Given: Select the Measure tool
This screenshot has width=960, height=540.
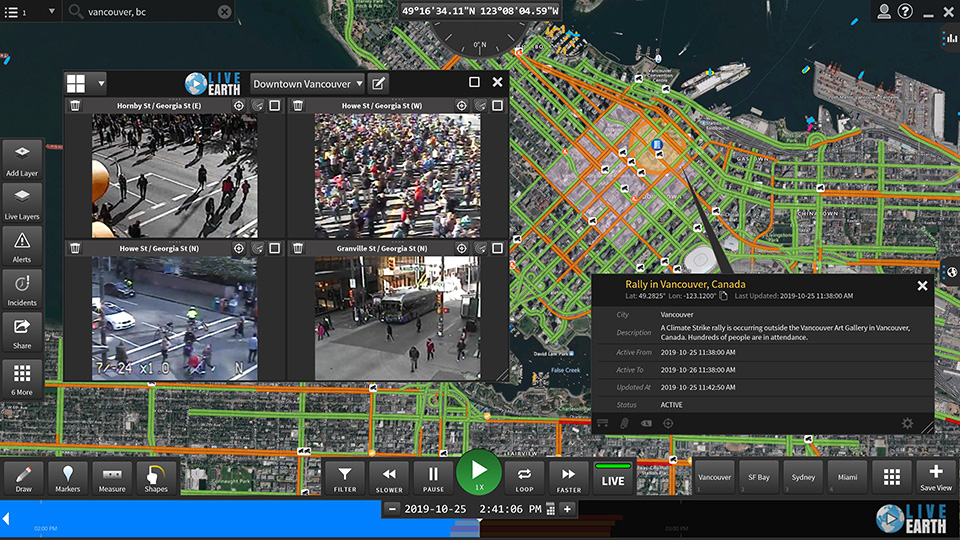Looking at the screenshot, I should (112, 478).
